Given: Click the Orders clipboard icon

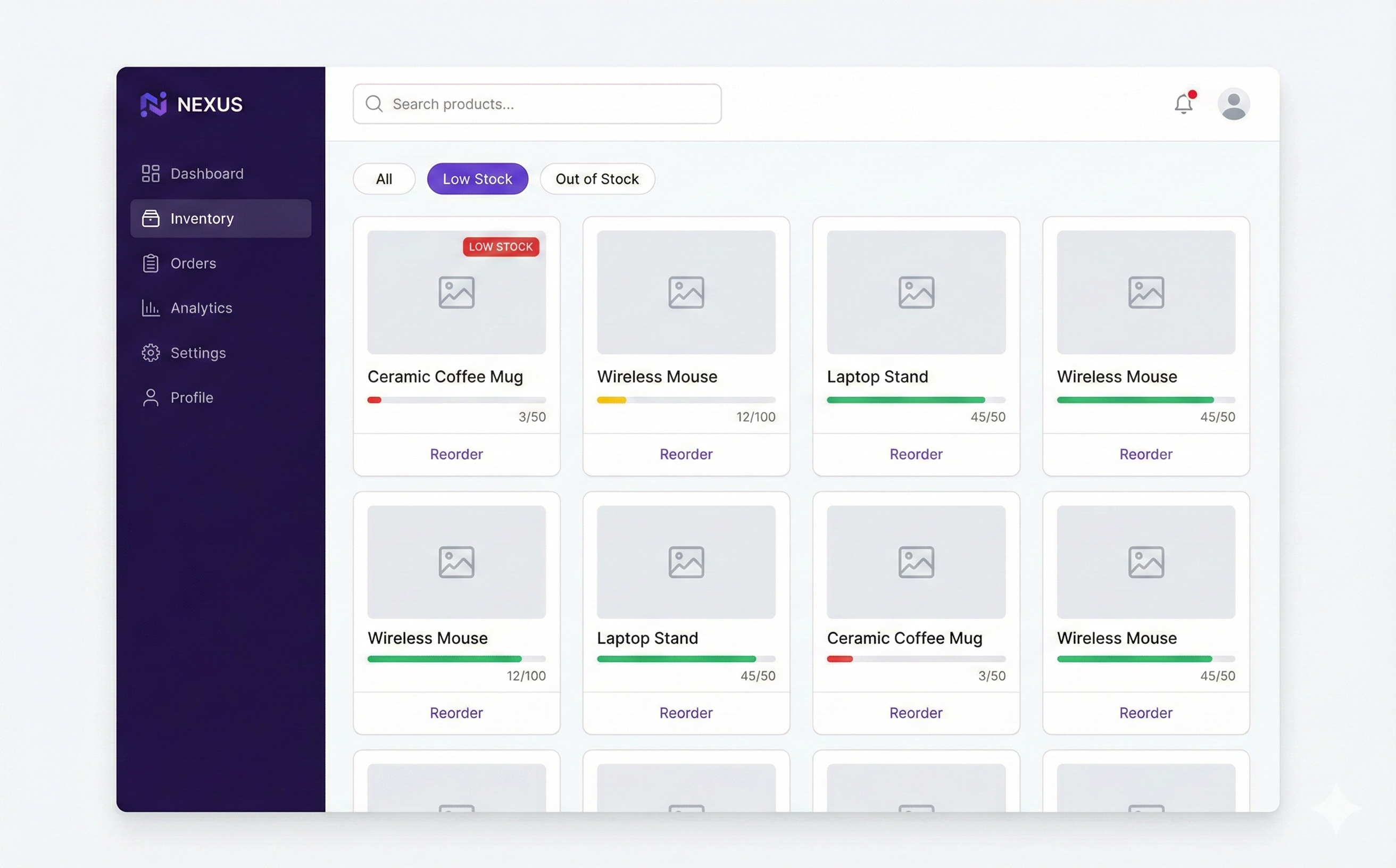Looking at the screenshot, I should [151, 263].
